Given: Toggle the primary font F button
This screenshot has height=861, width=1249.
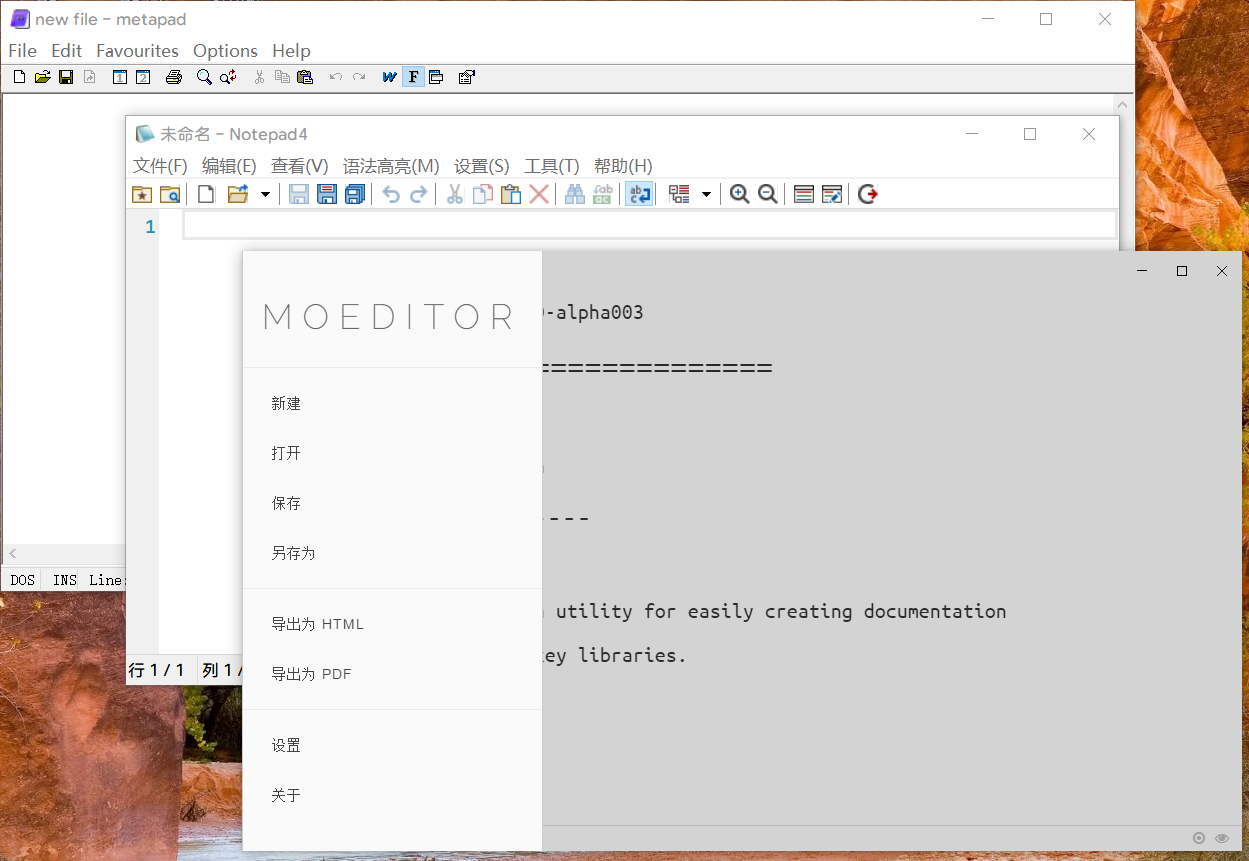Looking at the screenshot, I should click(413, 77).
